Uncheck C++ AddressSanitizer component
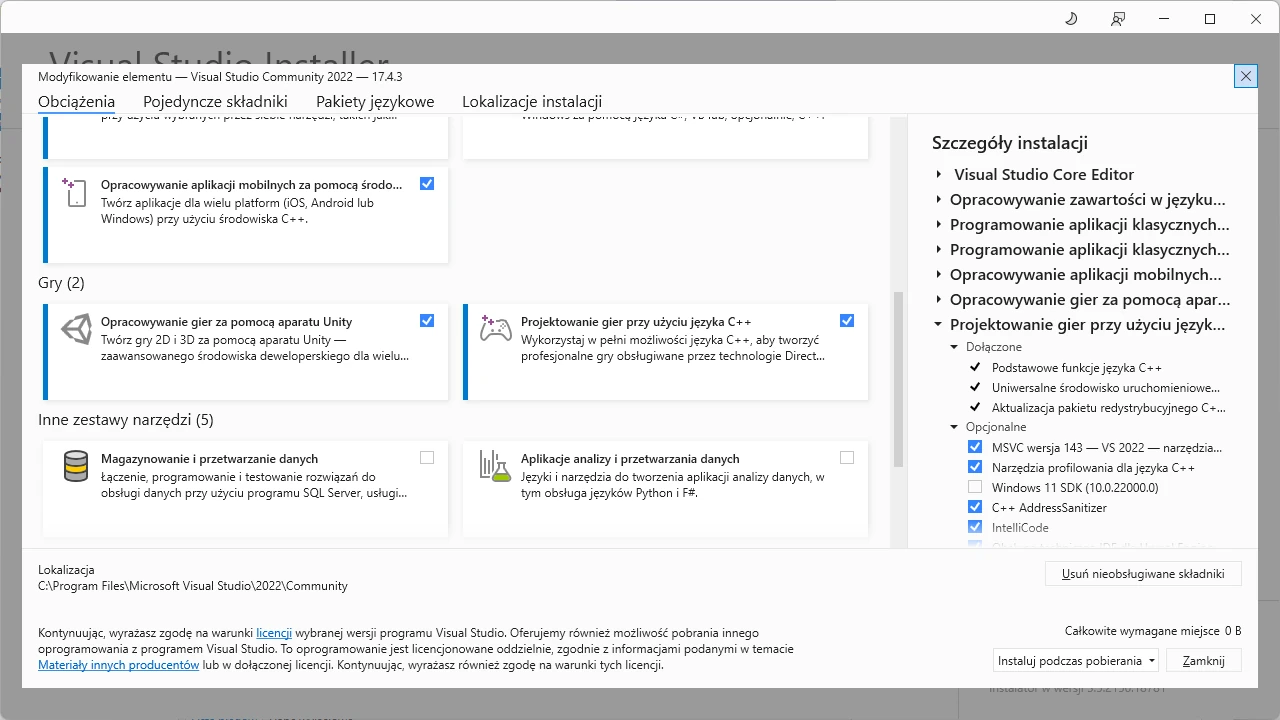1280x720 pixels. click(x=975, y=507)
